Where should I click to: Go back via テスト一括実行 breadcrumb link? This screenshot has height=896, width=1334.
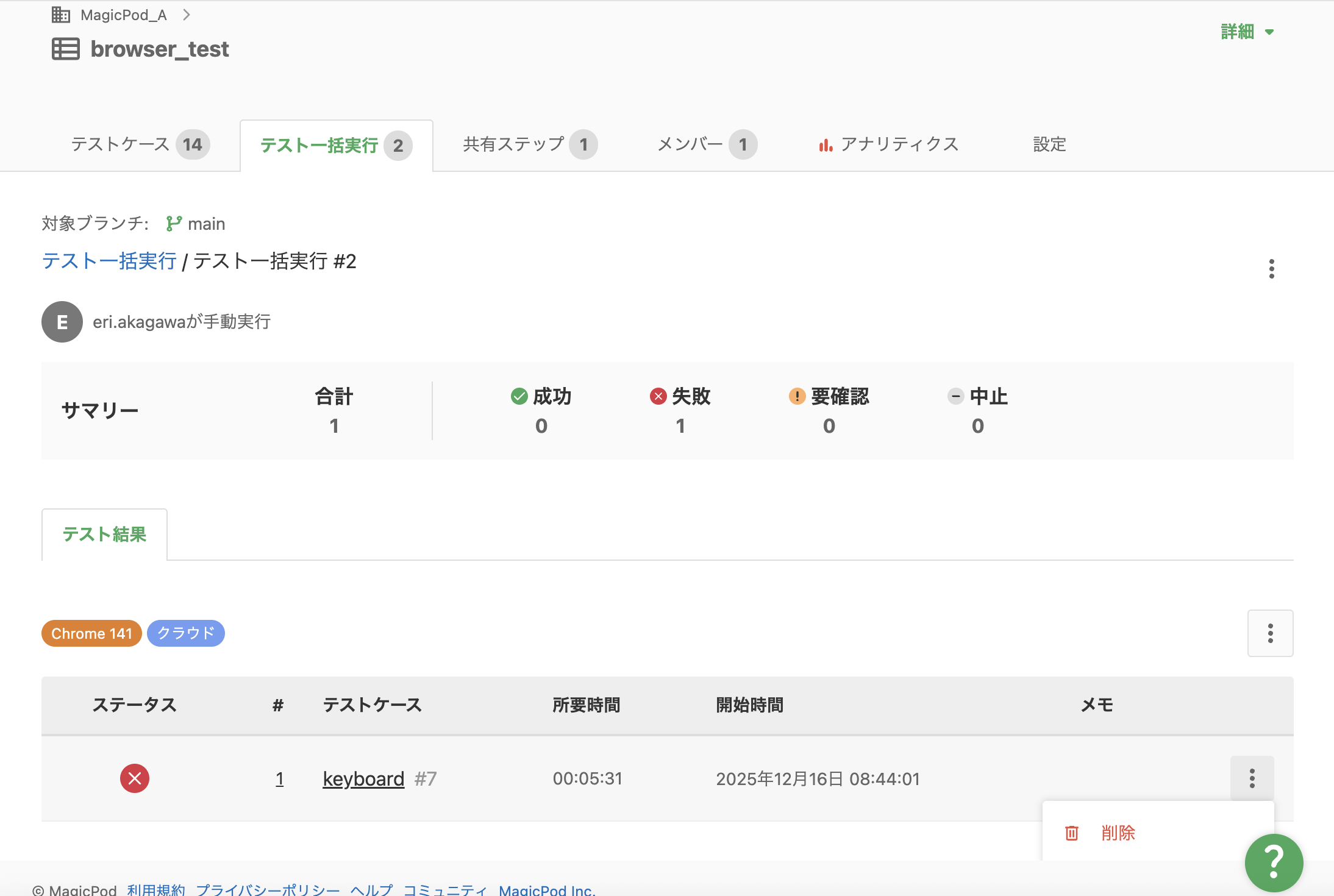(109, 261)
